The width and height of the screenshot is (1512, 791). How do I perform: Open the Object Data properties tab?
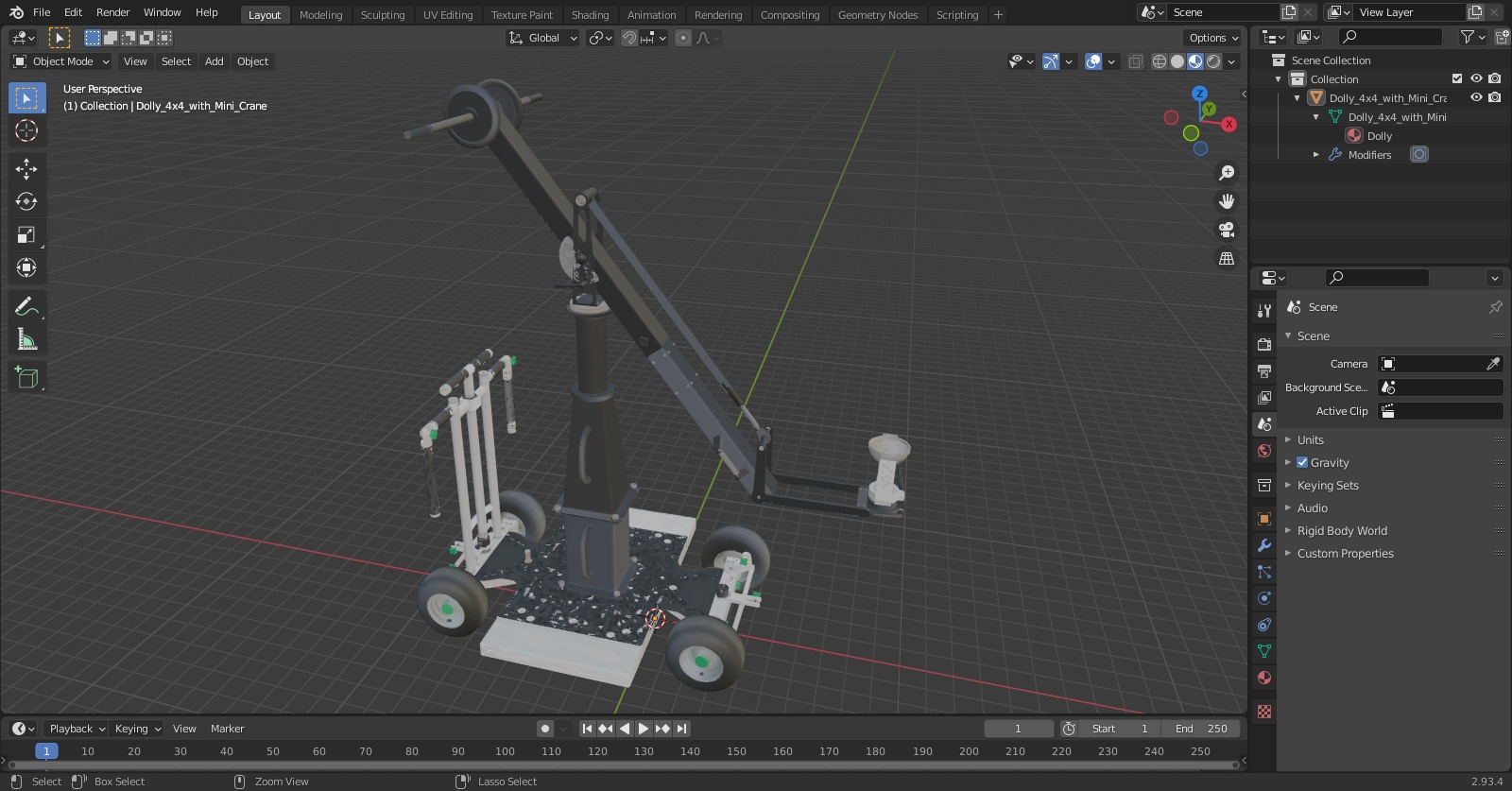pyautogui.click(x=1264, y=651)
